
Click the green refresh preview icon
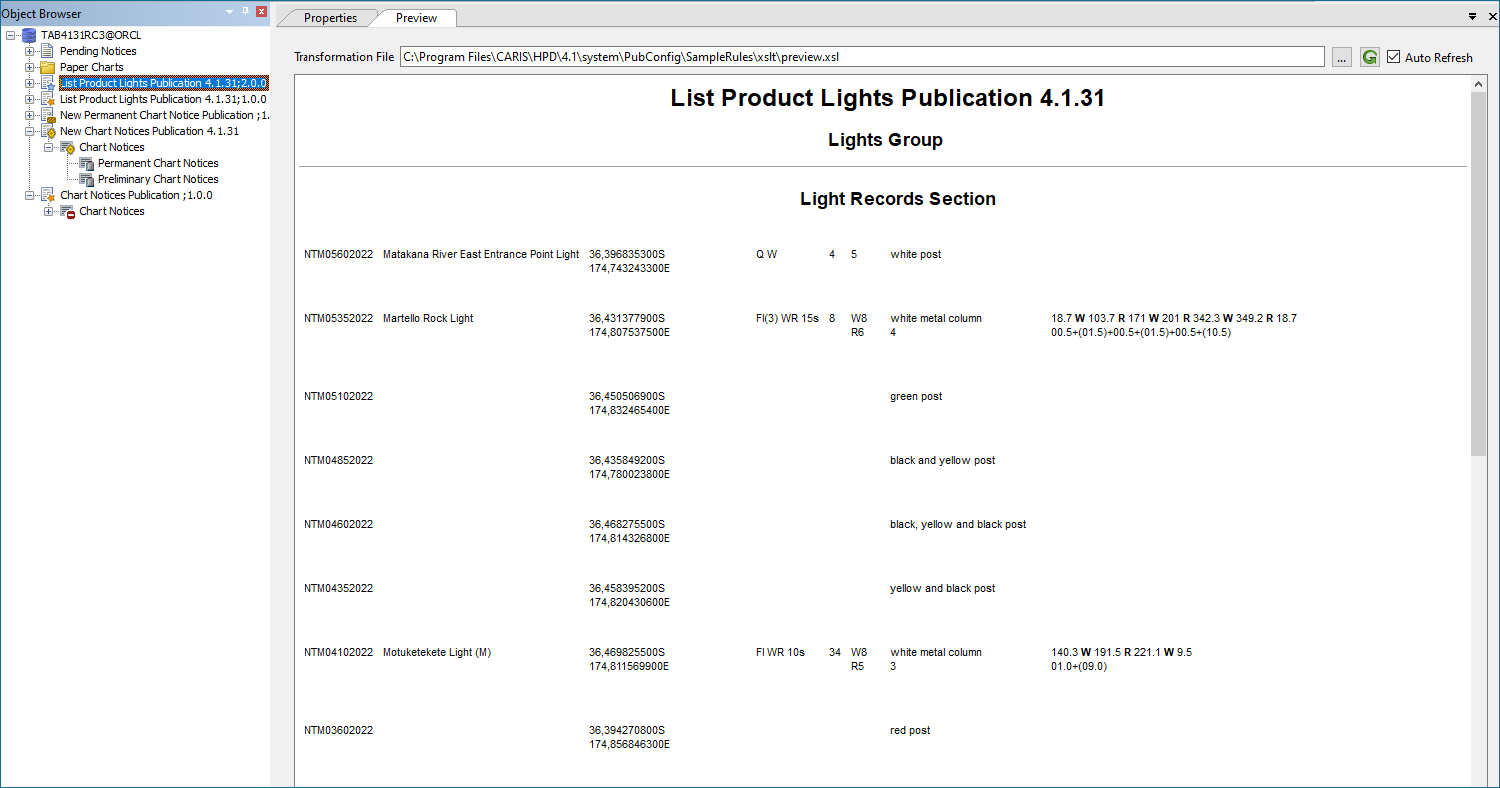(x=1369, y=57)
